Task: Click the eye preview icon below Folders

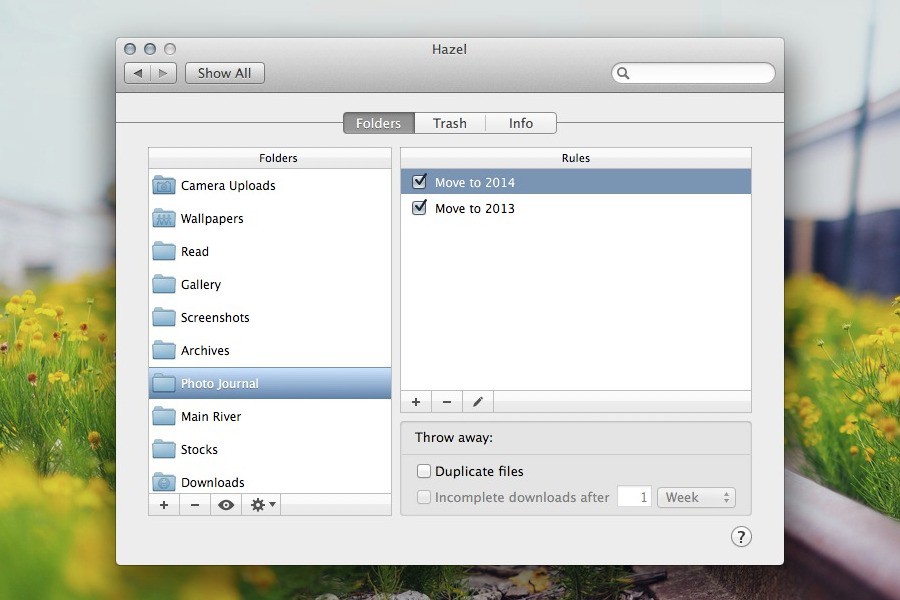Action: click(226, 505)
